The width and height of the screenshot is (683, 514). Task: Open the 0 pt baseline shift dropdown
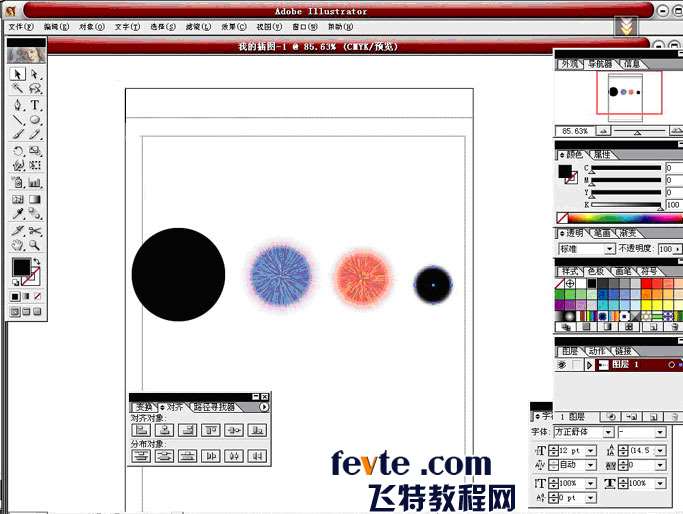coord(591,497)
